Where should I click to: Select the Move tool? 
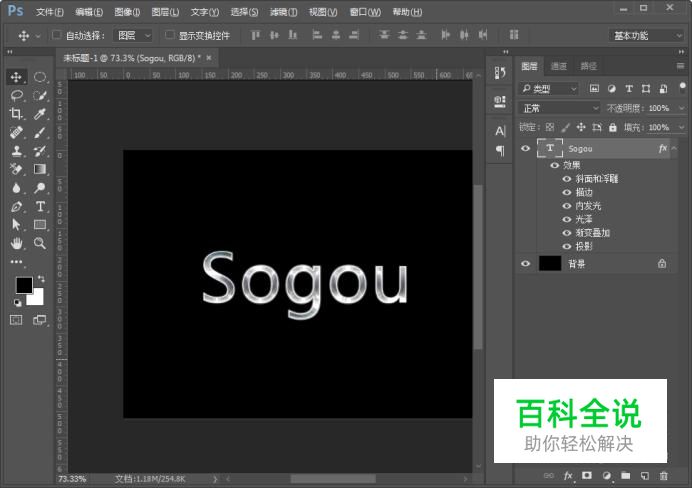coord(16,77)
